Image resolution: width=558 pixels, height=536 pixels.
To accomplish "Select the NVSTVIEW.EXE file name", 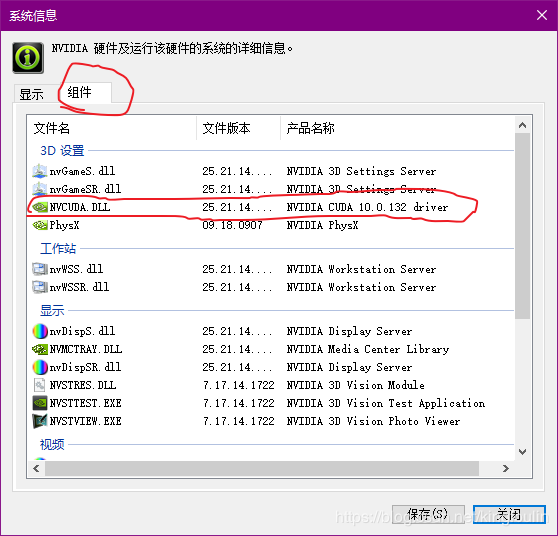I will [x=85, y=421].
